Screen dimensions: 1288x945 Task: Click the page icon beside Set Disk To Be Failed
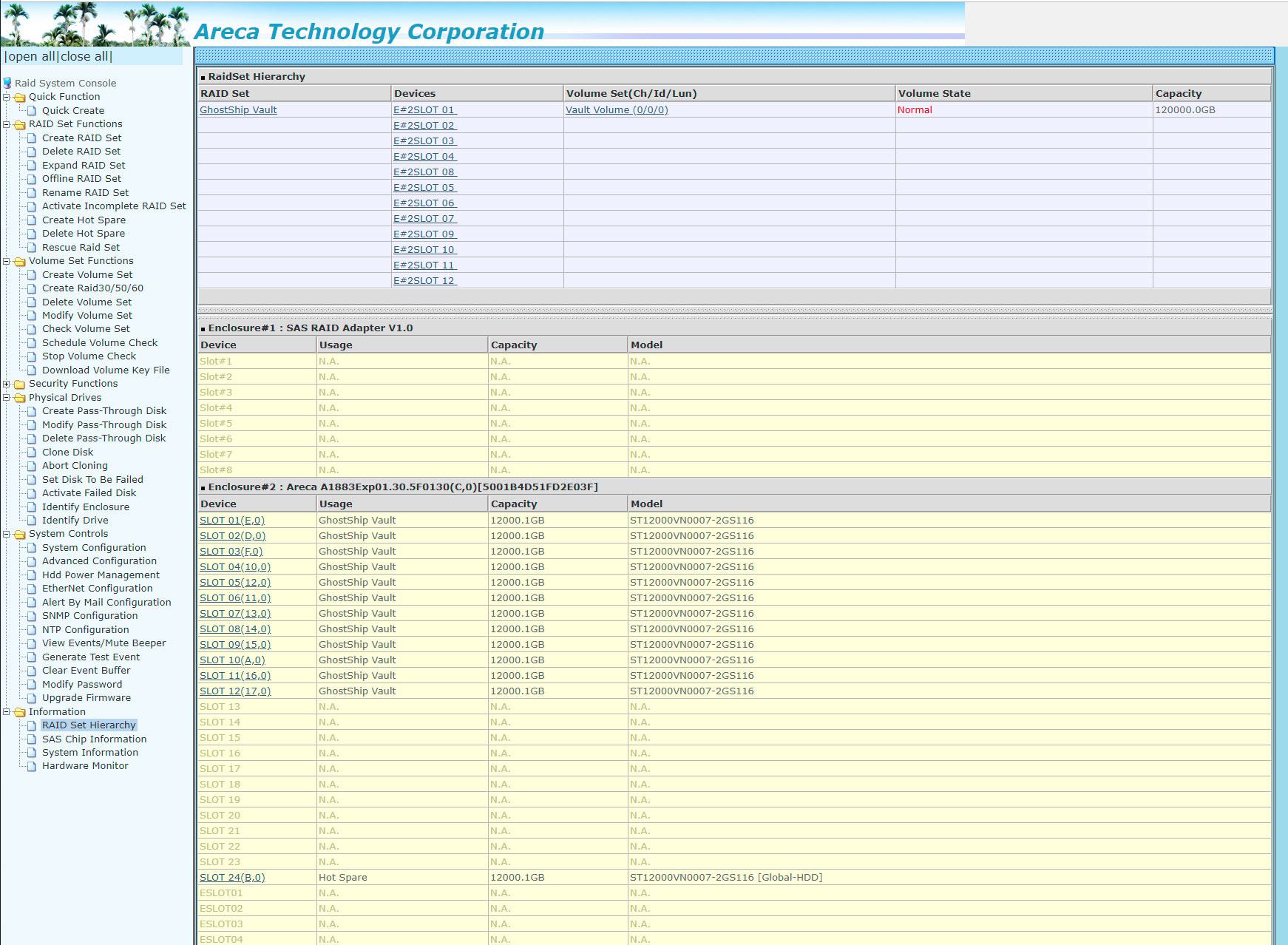(32, 480)
